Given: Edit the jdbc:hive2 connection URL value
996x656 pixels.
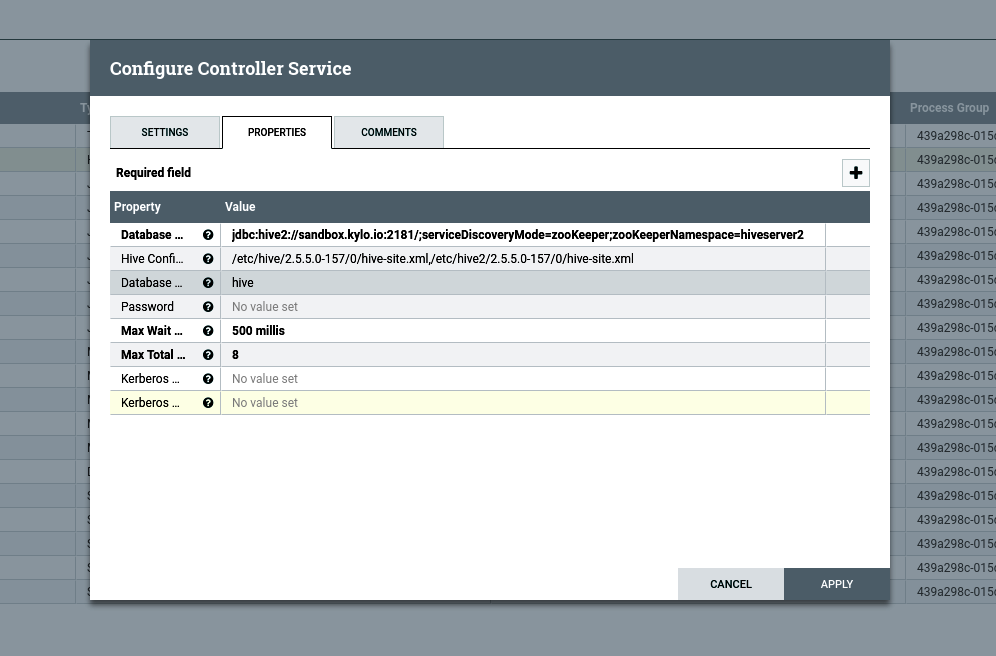Looking at the screenshot, I should click(x=518, y=235).
